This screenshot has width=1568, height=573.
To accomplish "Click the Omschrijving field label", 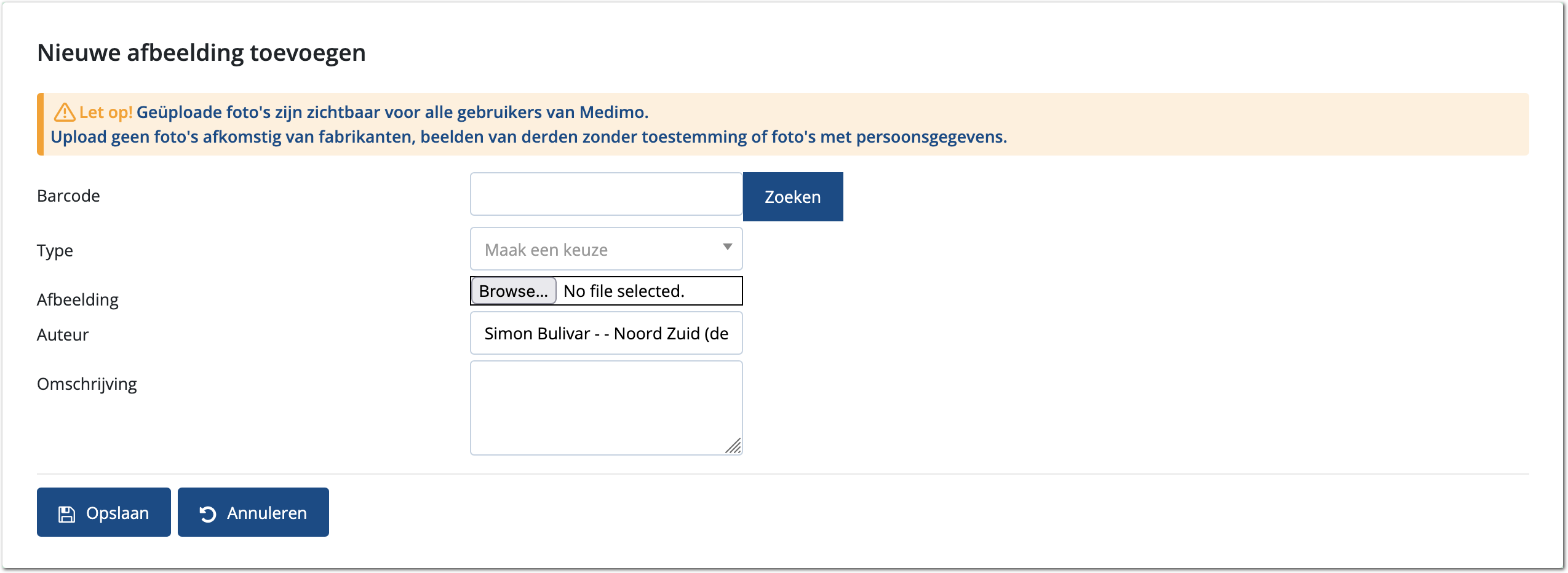I will [x=87, y=384].
